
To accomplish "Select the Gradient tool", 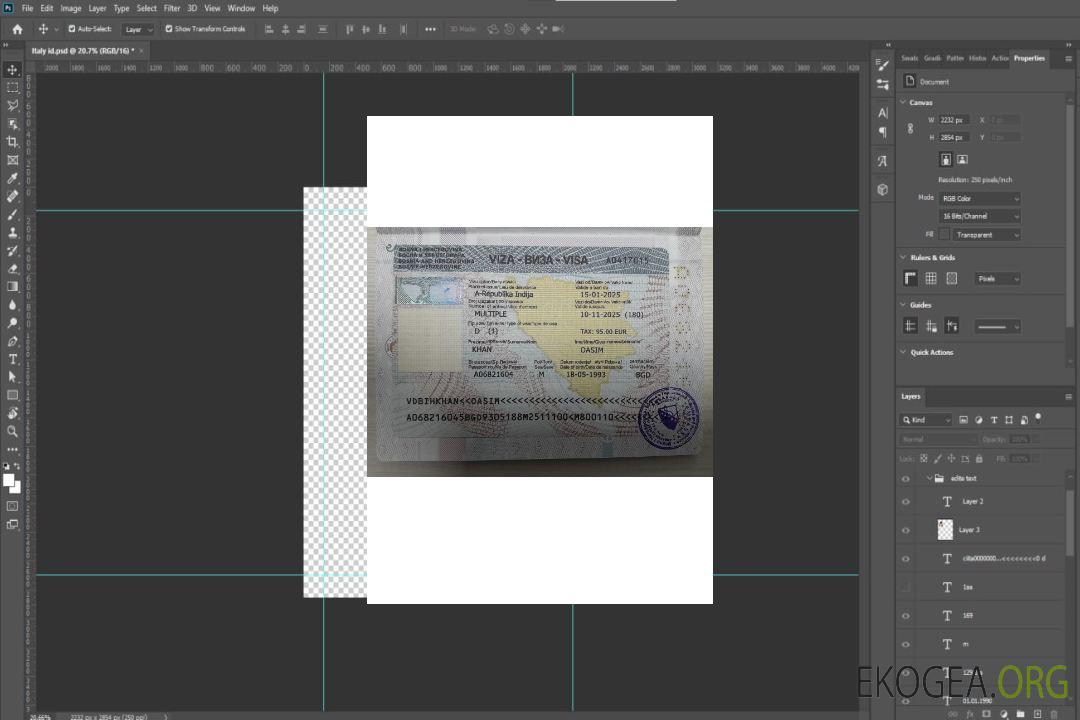I will (12, 287).
